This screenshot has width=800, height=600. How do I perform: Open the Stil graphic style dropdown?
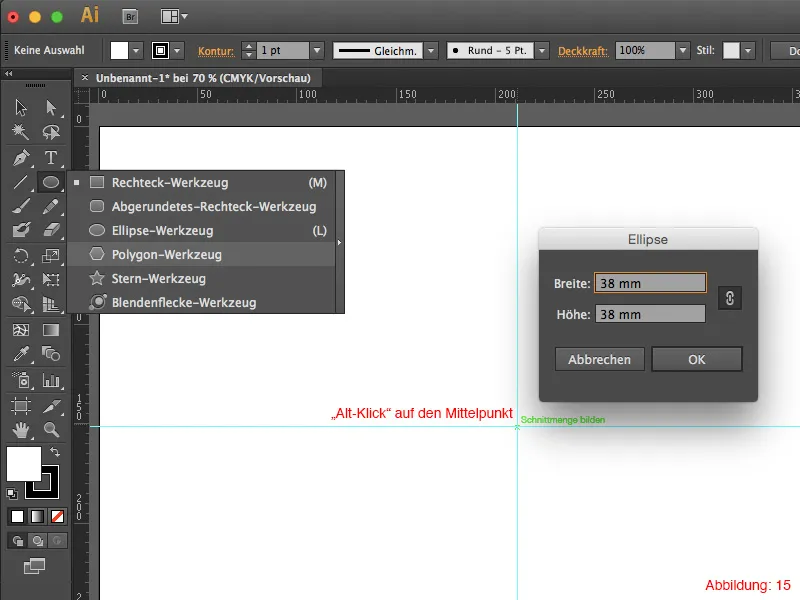coord(748,51)
